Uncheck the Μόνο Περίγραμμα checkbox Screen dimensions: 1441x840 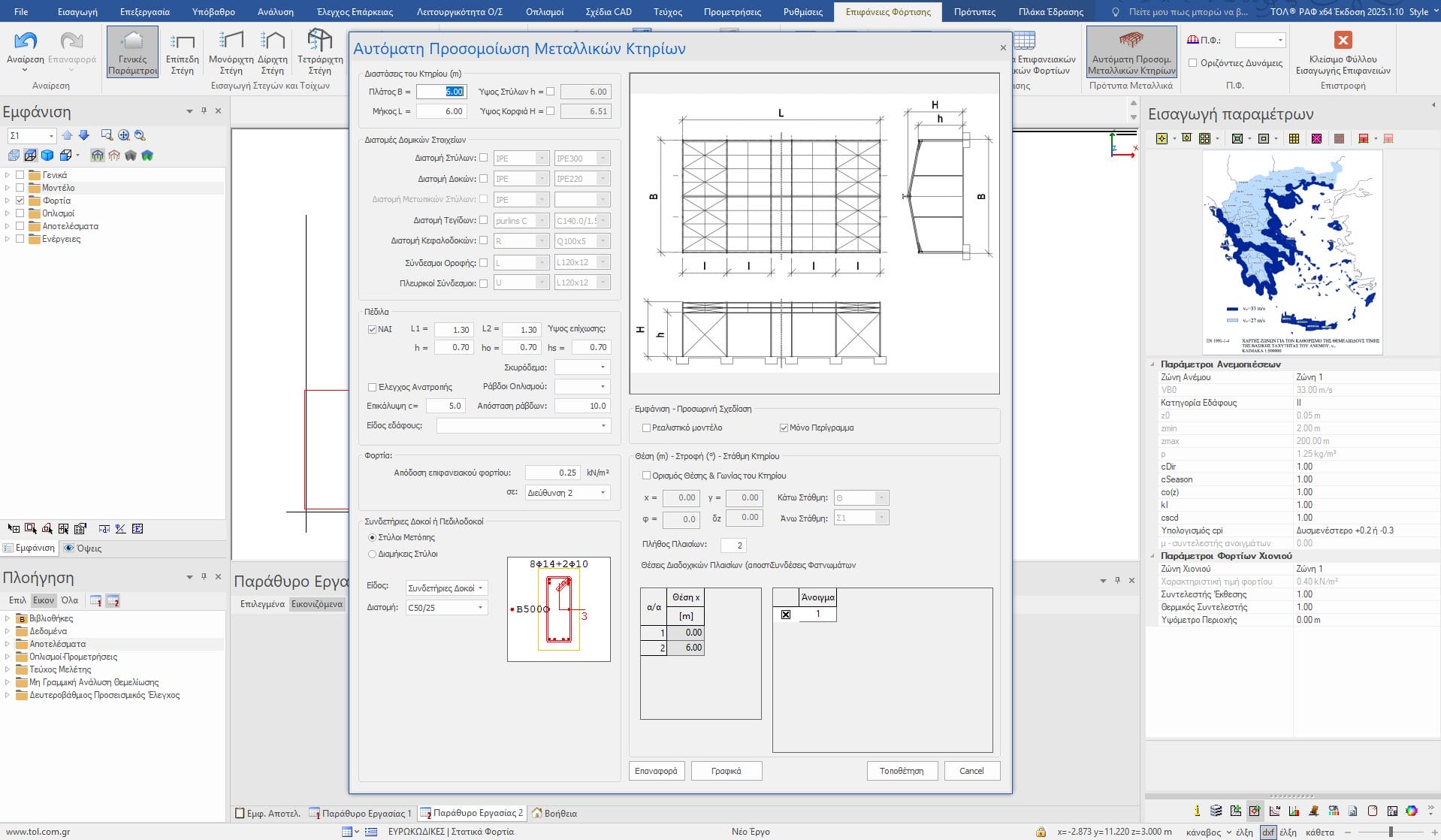pos(784,428)
